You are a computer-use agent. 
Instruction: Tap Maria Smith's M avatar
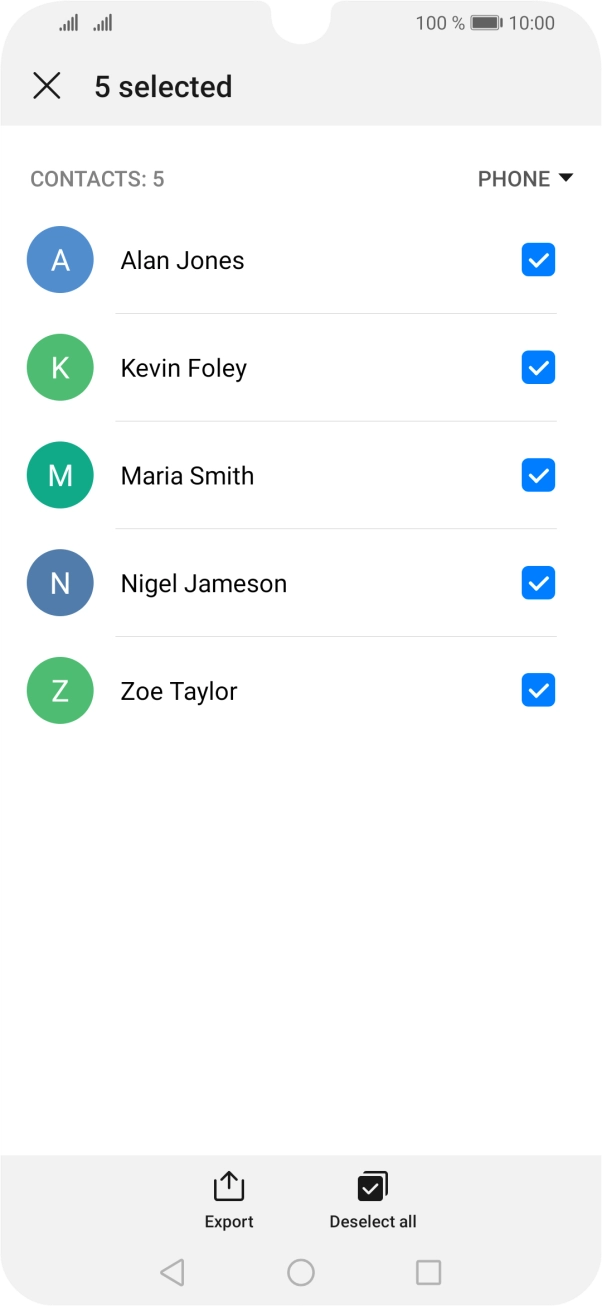60,475
